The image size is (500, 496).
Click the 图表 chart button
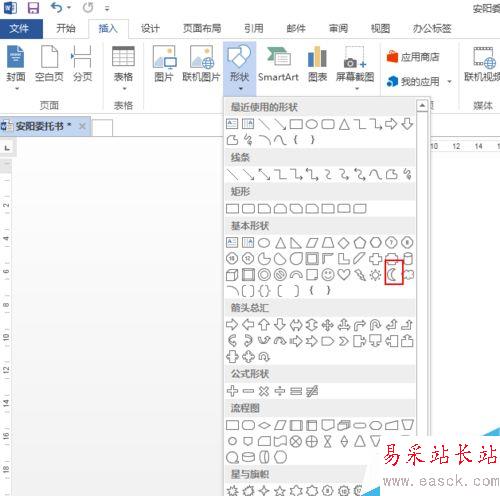click(317, 63)
